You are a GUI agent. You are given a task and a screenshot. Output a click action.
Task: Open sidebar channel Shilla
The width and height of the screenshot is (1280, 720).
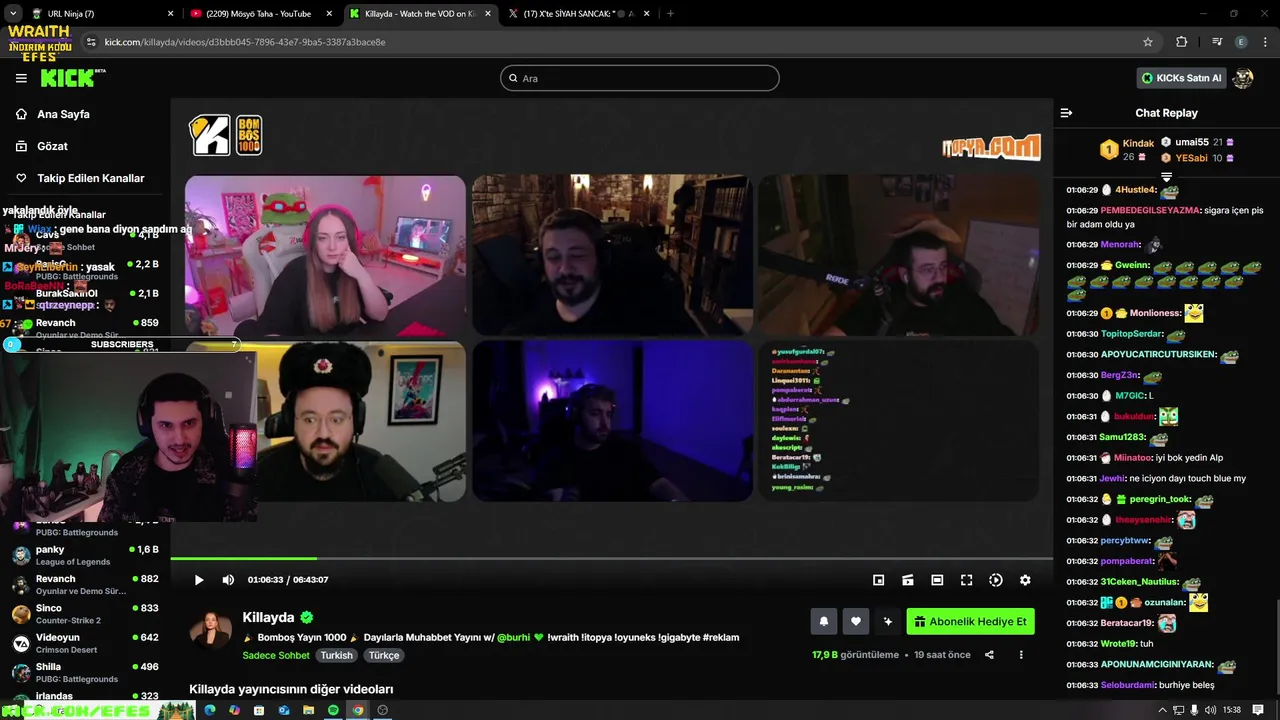click(85, 672)
